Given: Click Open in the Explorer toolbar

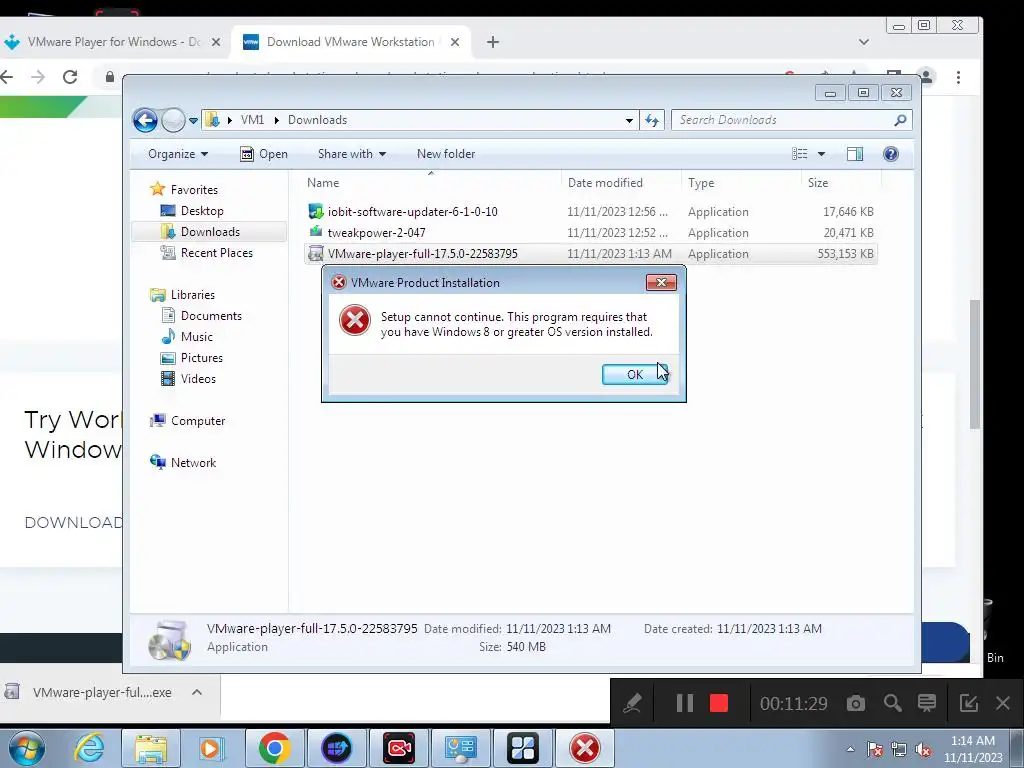Looking at the screenshot, I should pos(264,154).
